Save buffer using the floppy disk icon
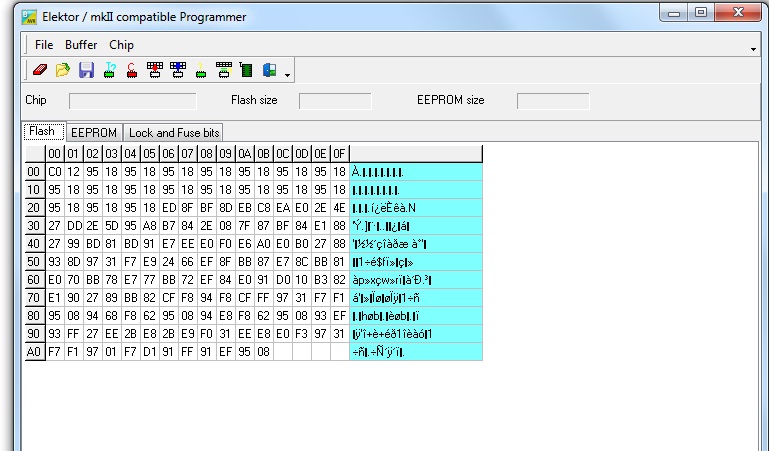 (86, 70)
